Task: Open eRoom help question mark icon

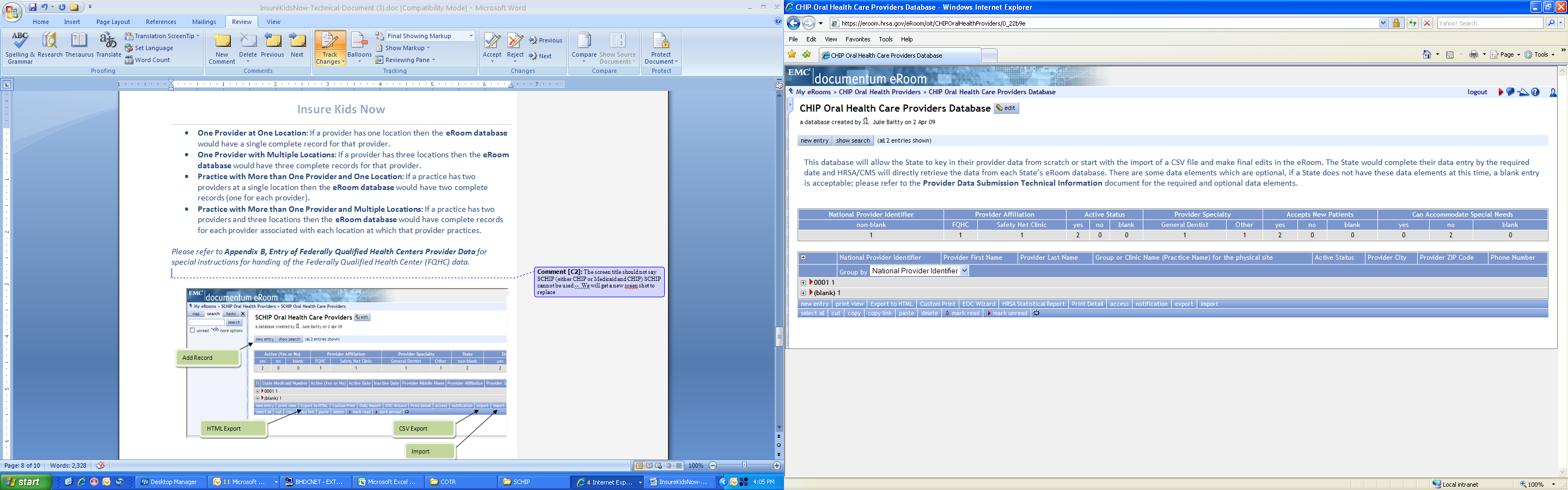Action: point(1535,93)
